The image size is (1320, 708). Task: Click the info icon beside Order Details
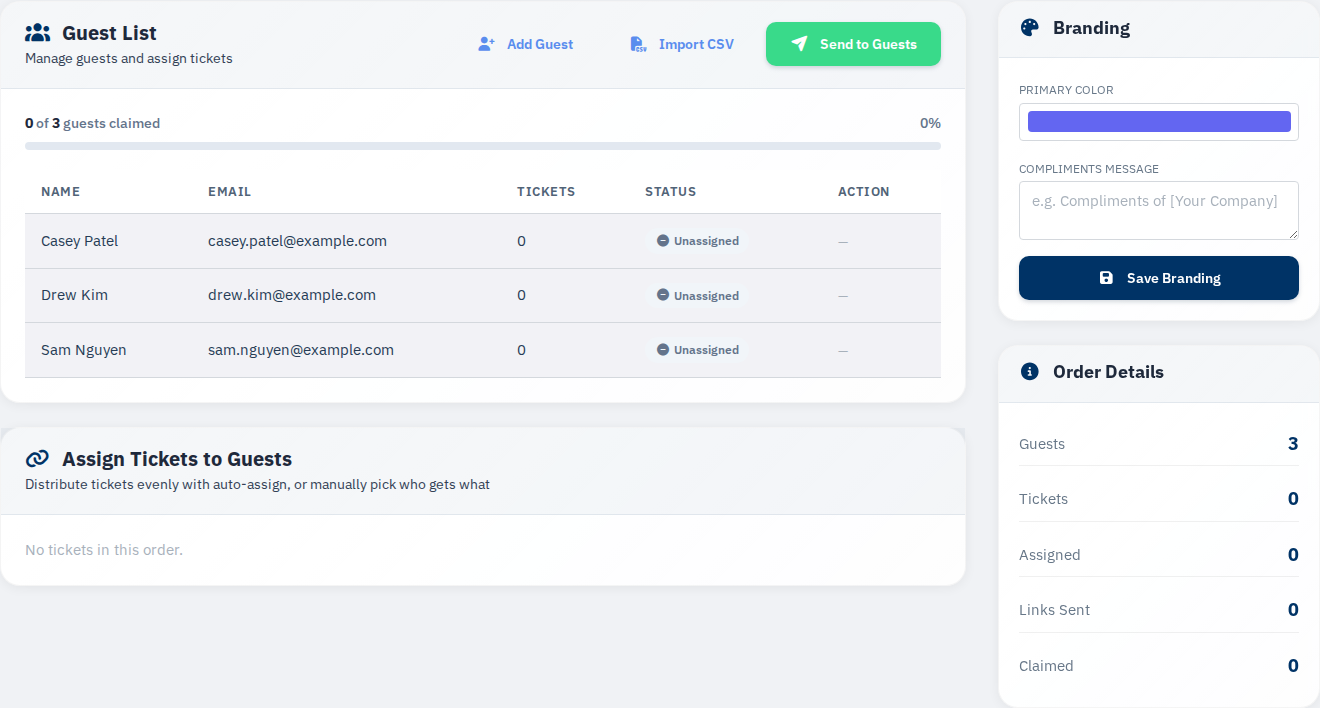pos(1030,372)
